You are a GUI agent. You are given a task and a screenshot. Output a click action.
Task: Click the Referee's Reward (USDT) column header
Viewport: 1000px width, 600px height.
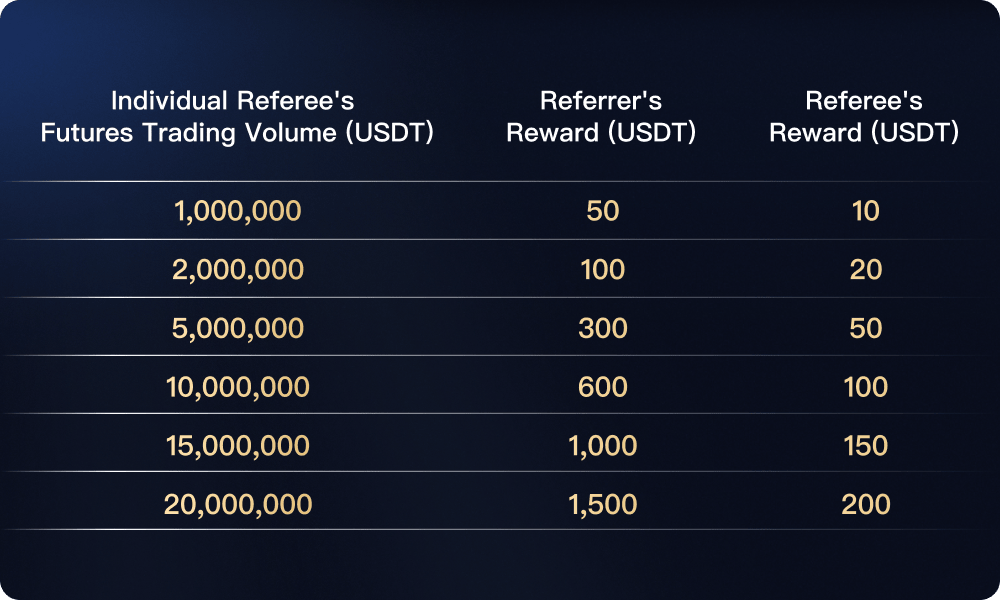coord(864,117)
